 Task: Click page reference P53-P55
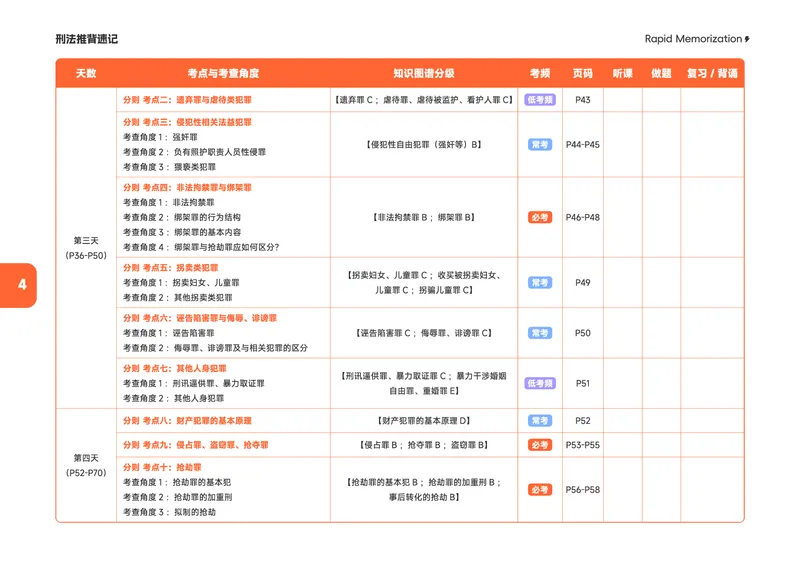click(x=583, y=445)
